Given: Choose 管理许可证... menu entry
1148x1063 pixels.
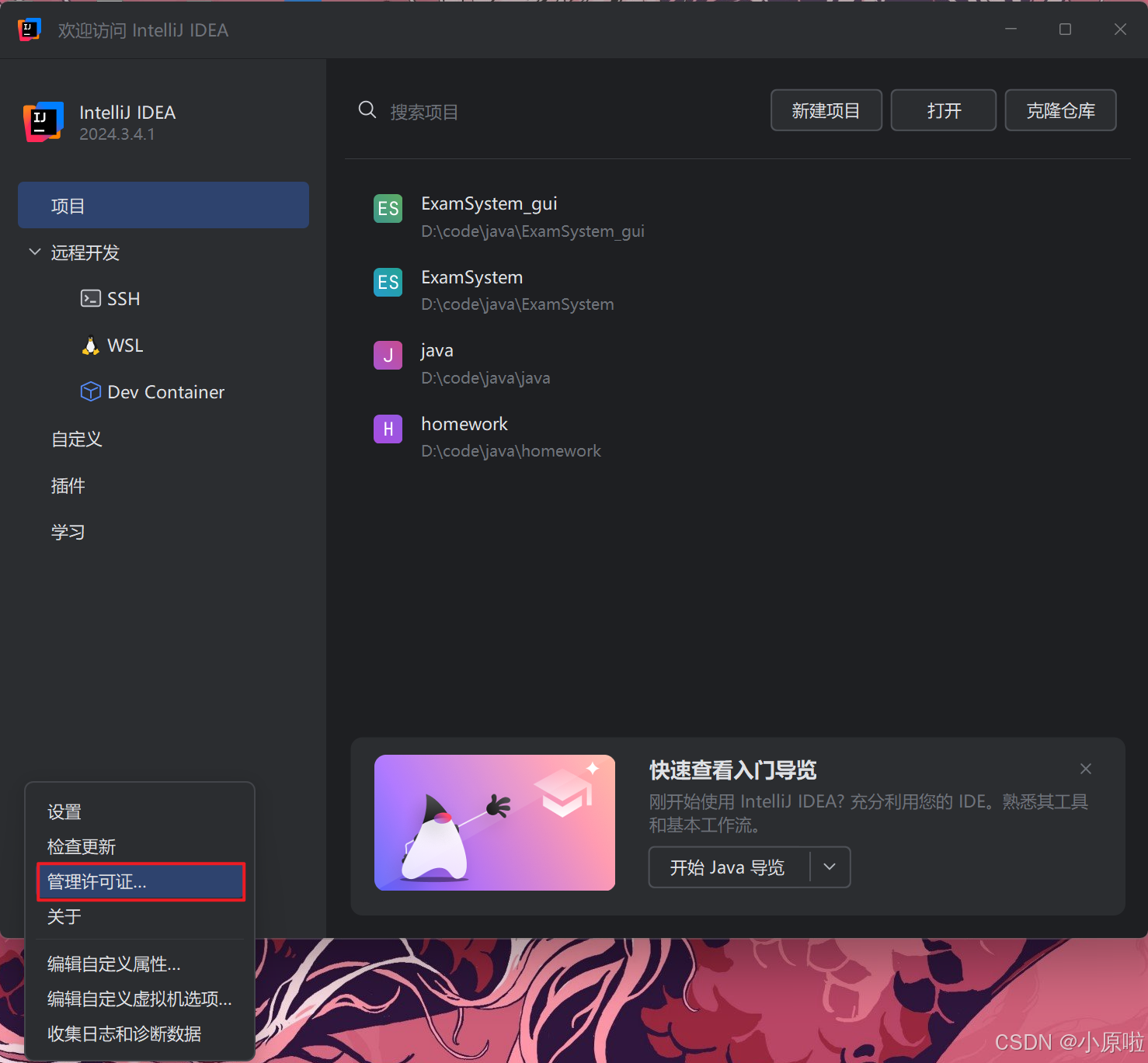Looking at the screenshot, I should 141,881.
